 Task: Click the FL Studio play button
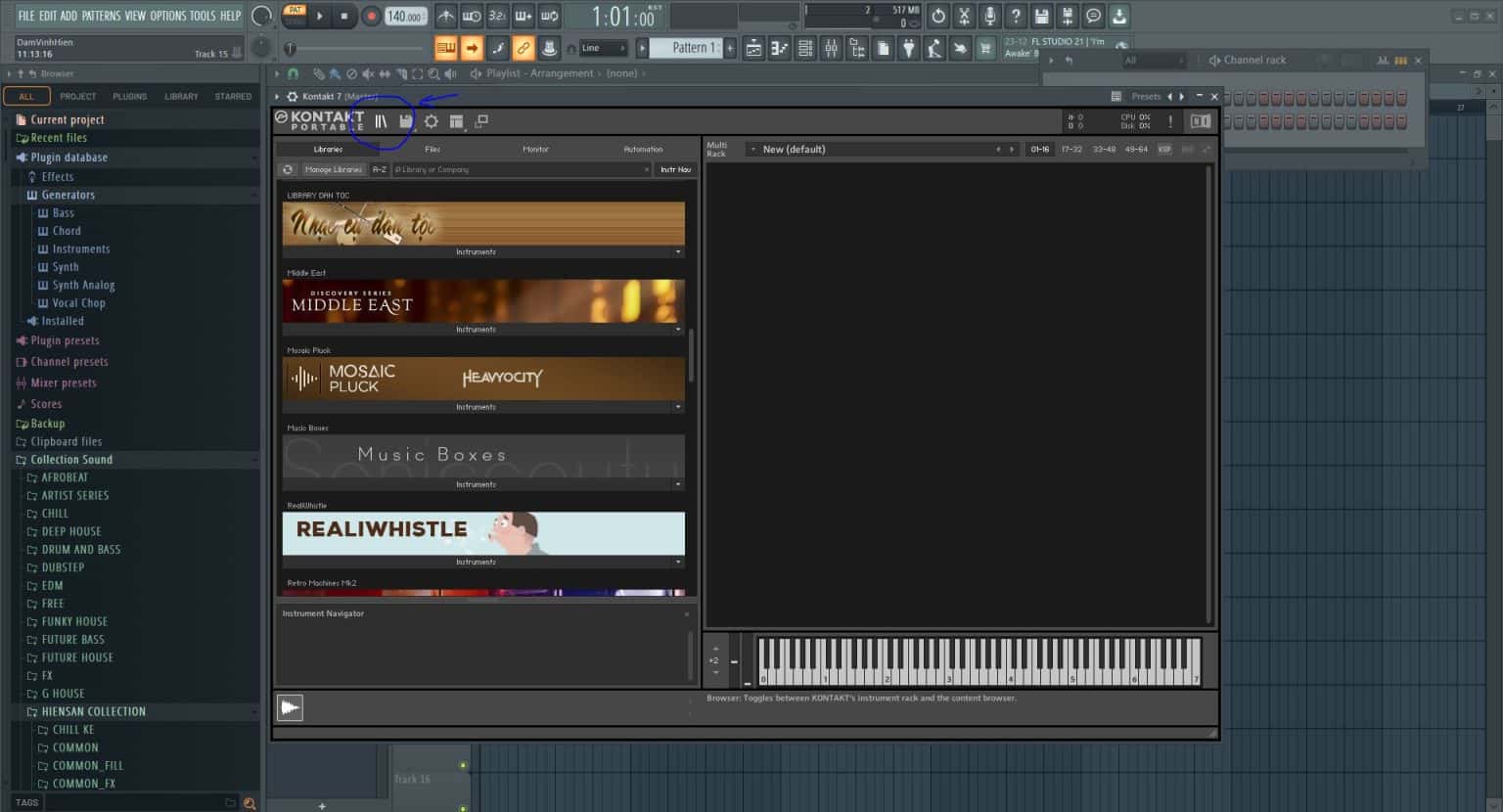tap(319, 16)
